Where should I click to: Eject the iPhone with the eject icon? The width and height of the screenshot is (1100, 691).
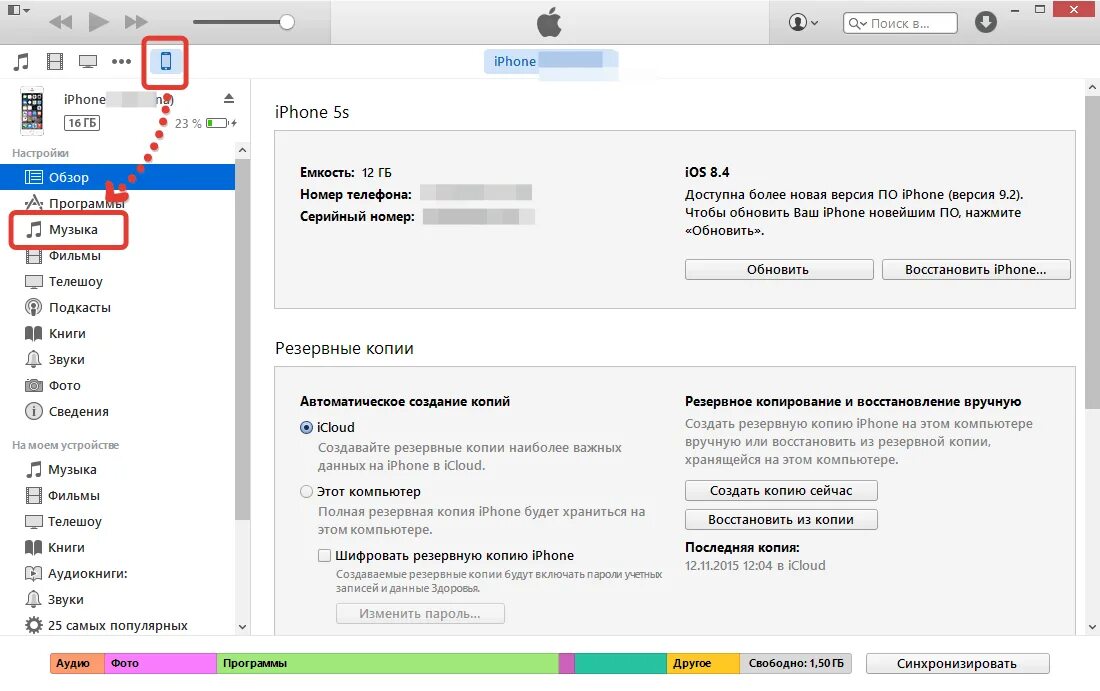click(229, 98)
